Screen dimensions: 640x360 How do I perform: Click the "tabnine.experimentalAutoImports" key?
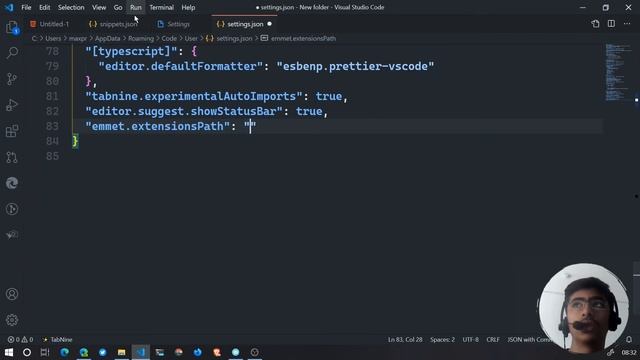pyautogui.click(x=194, y=96)
